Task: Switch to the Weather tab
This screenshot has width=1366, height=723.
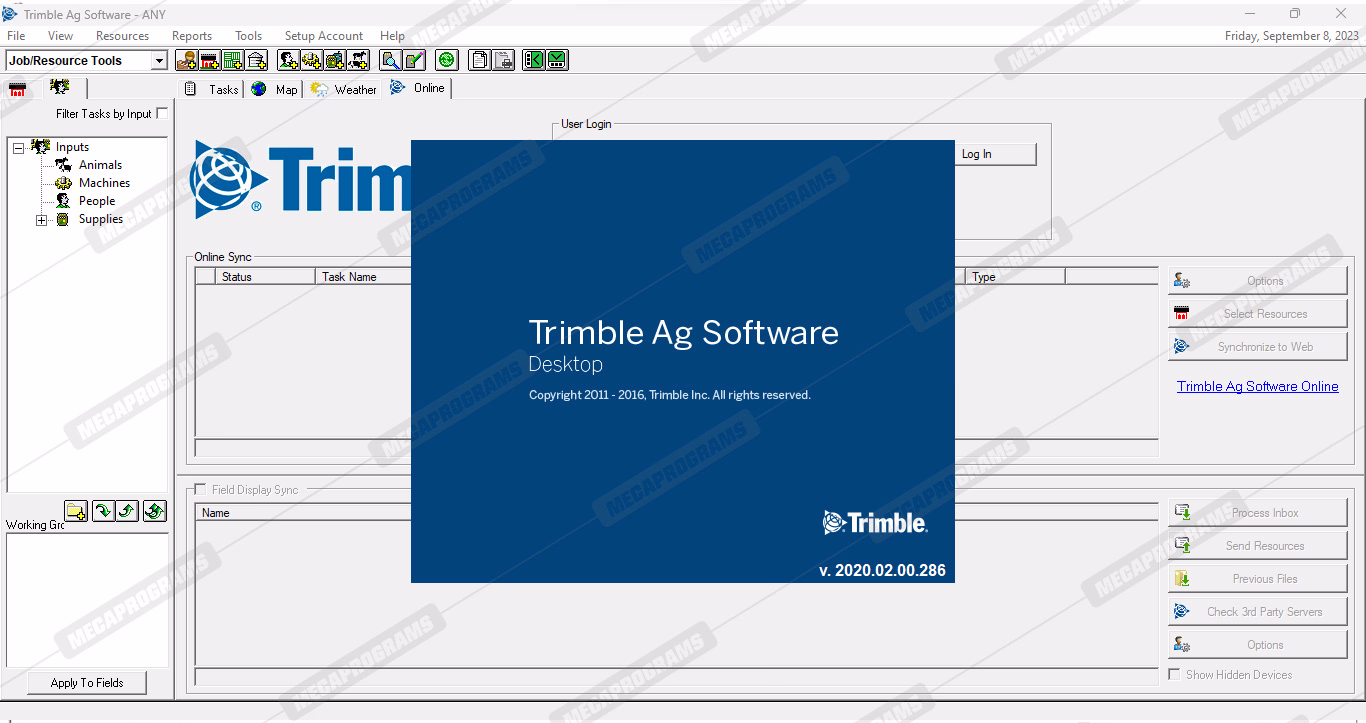Action: [344, 89]
